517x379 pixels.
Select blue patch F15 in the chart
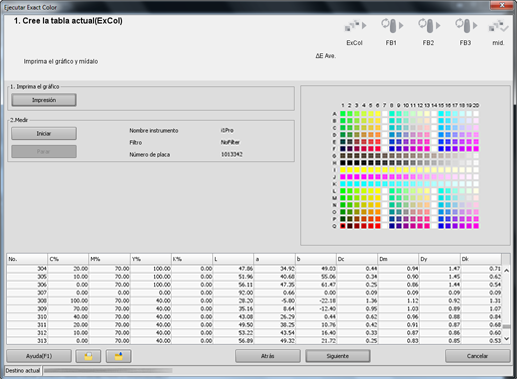[441, 149]
